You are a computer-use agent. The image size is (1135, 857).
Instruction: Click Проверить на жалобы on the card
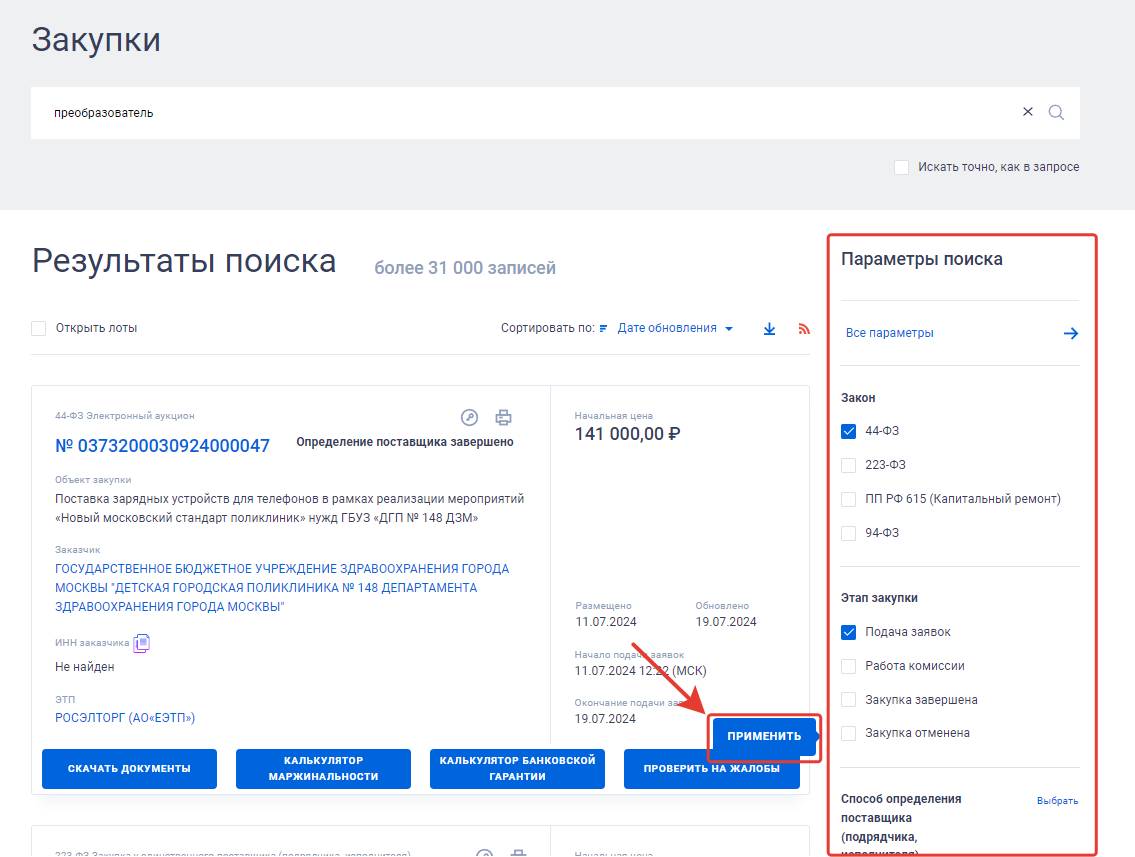(x=711, y=768)
